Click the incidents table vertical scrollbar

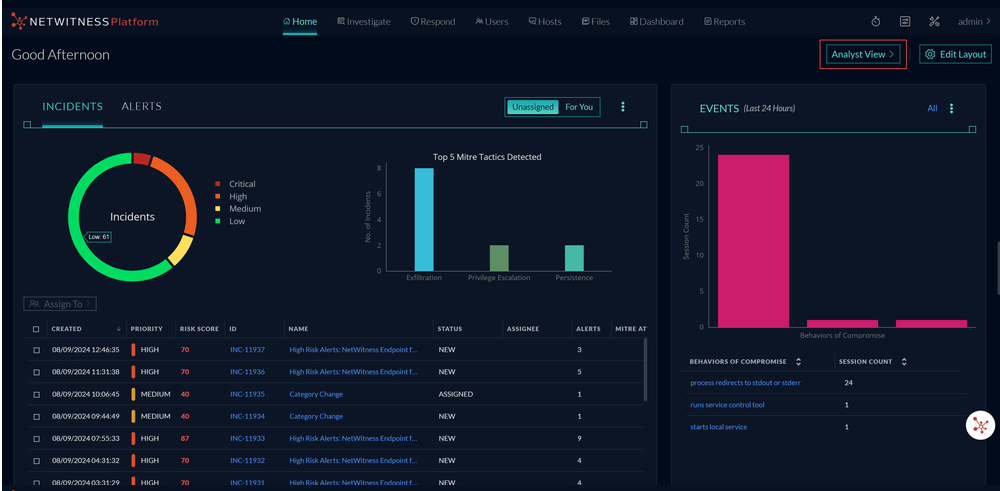(645, 370)
